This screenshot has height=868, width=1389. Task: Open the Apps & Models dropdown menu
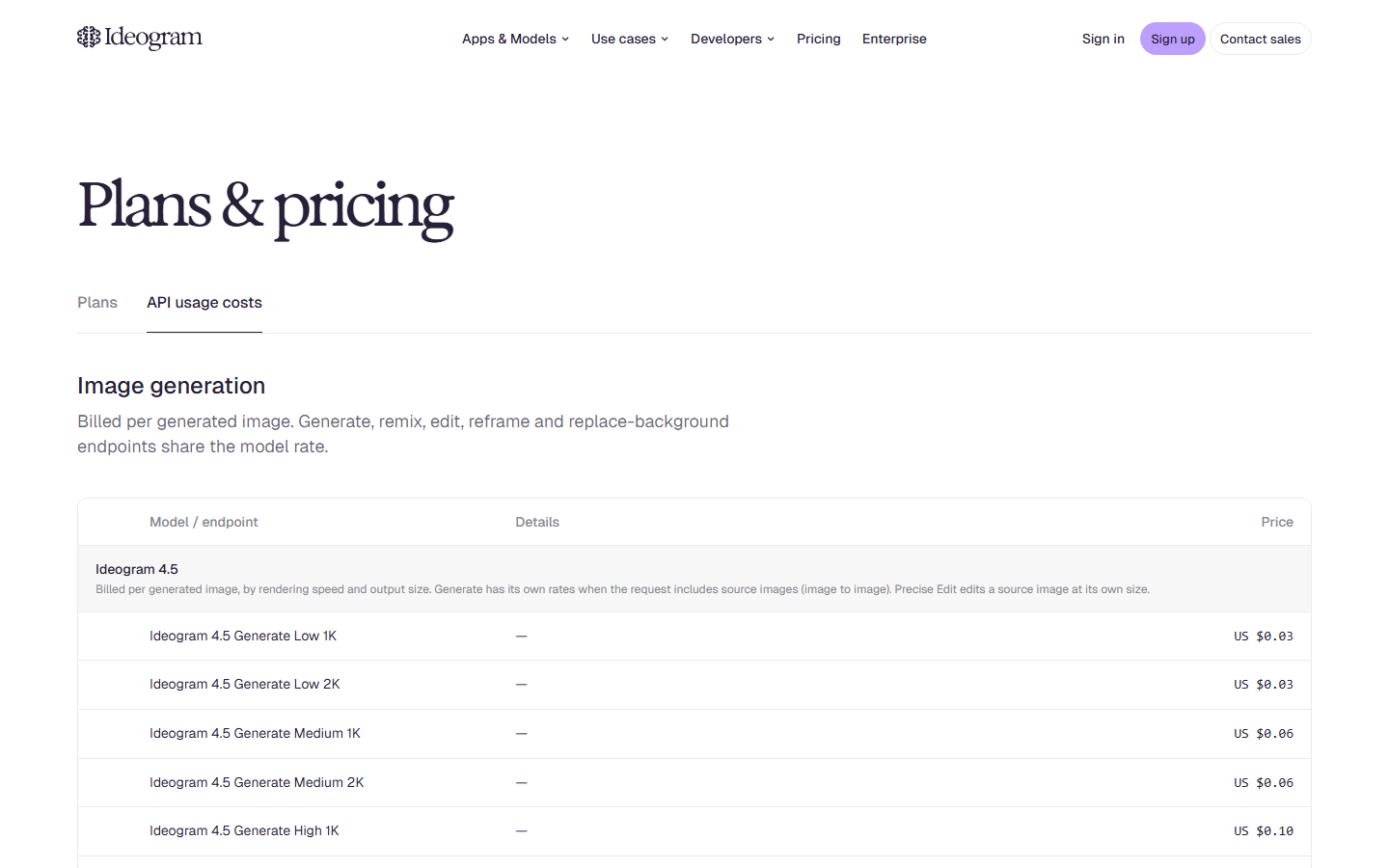click(515, 39)
